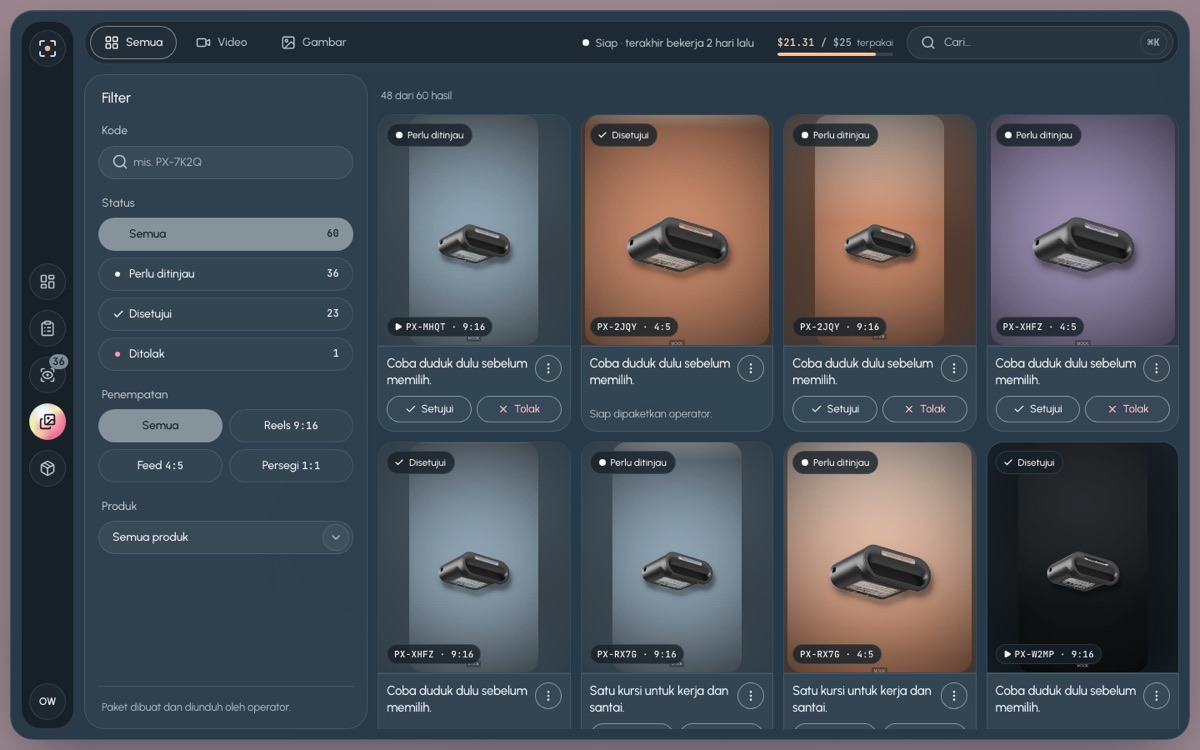
Task: Open the OW user avatar
Action: coord(47,701)
